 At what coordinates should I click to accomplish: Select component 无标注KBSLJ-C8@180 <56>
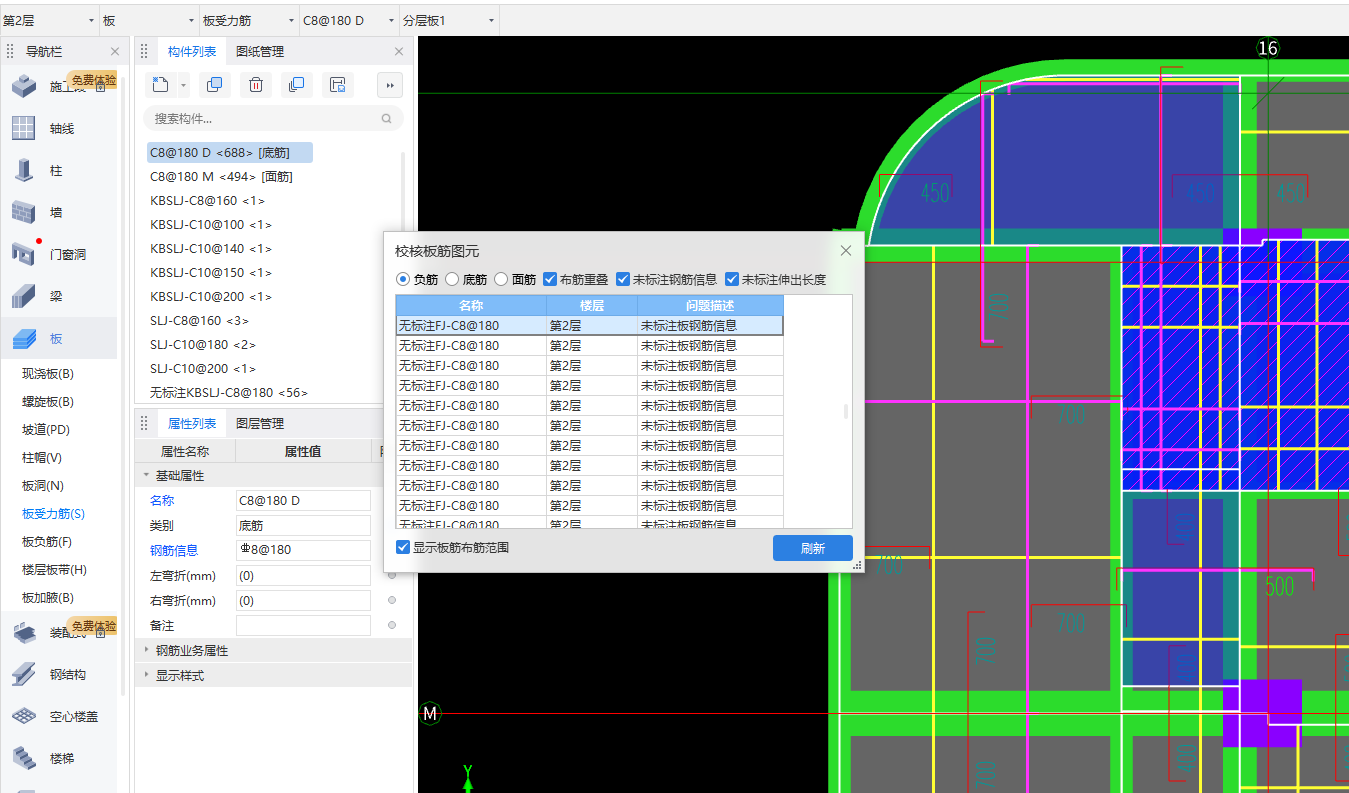point(229,393)
